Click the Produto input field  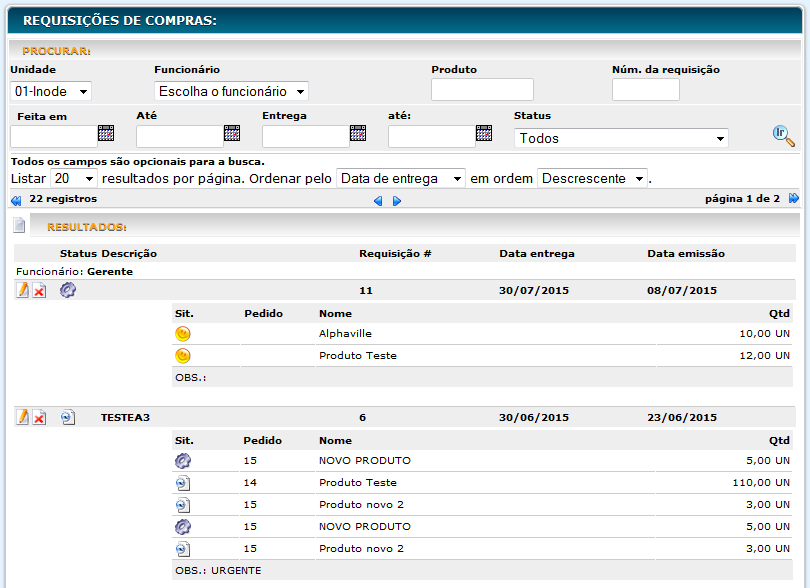[482, 90]
